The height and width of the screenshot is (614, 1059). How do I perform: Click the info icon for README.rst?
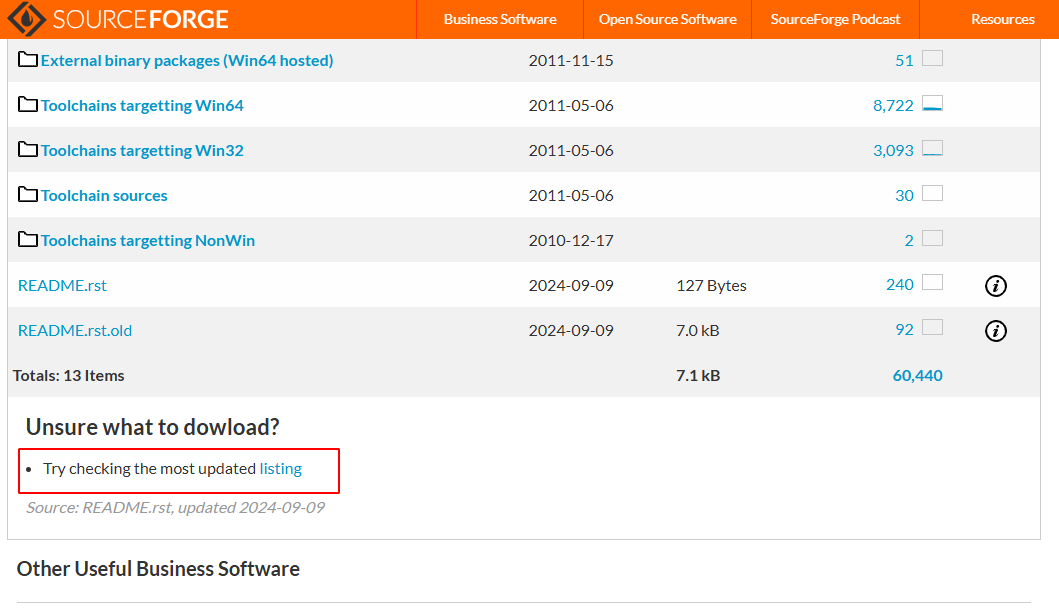(x=995, y=286)
